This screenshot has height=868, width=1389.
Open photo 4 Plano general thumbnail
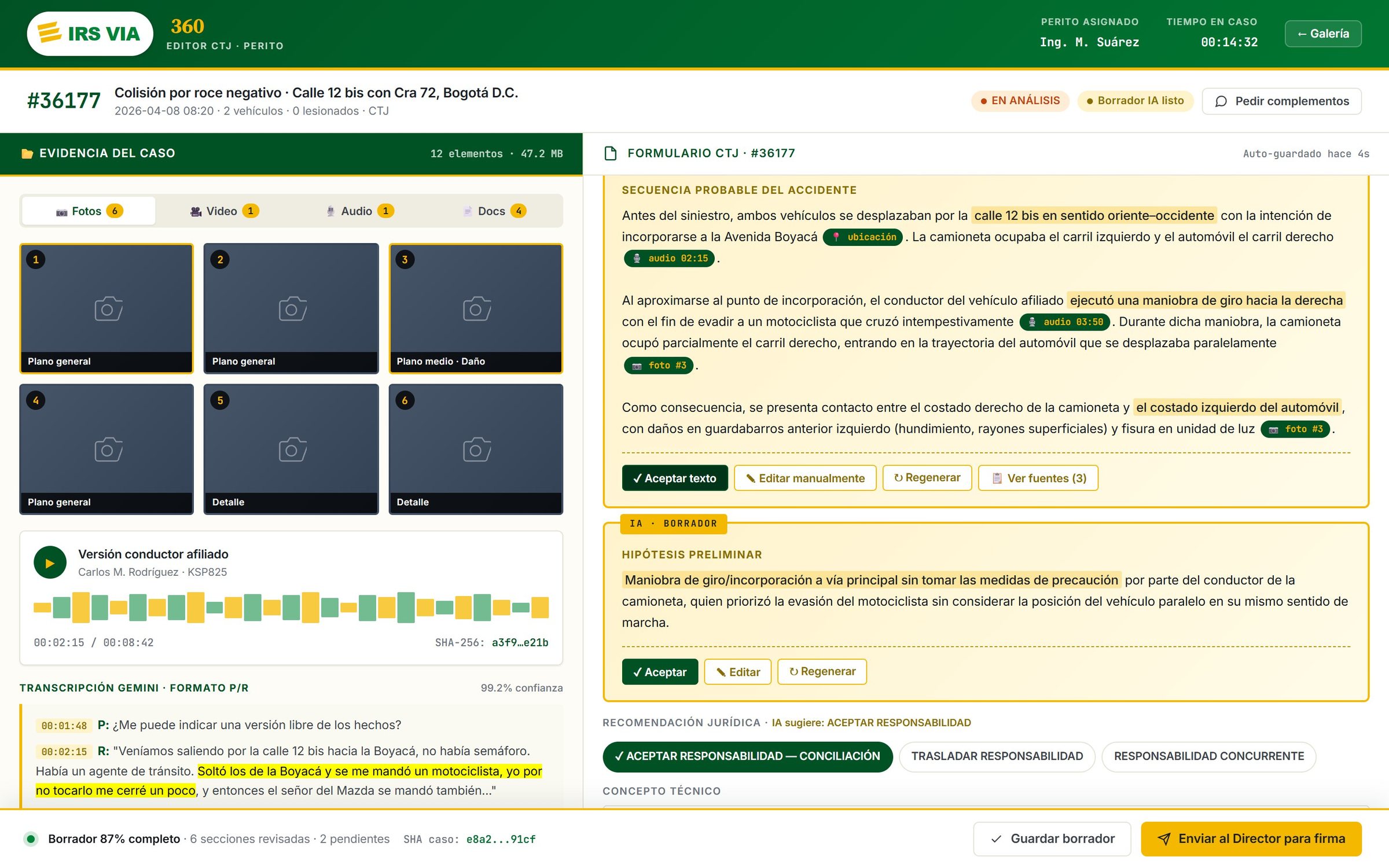pyautogui.click(x=106, y=450)
